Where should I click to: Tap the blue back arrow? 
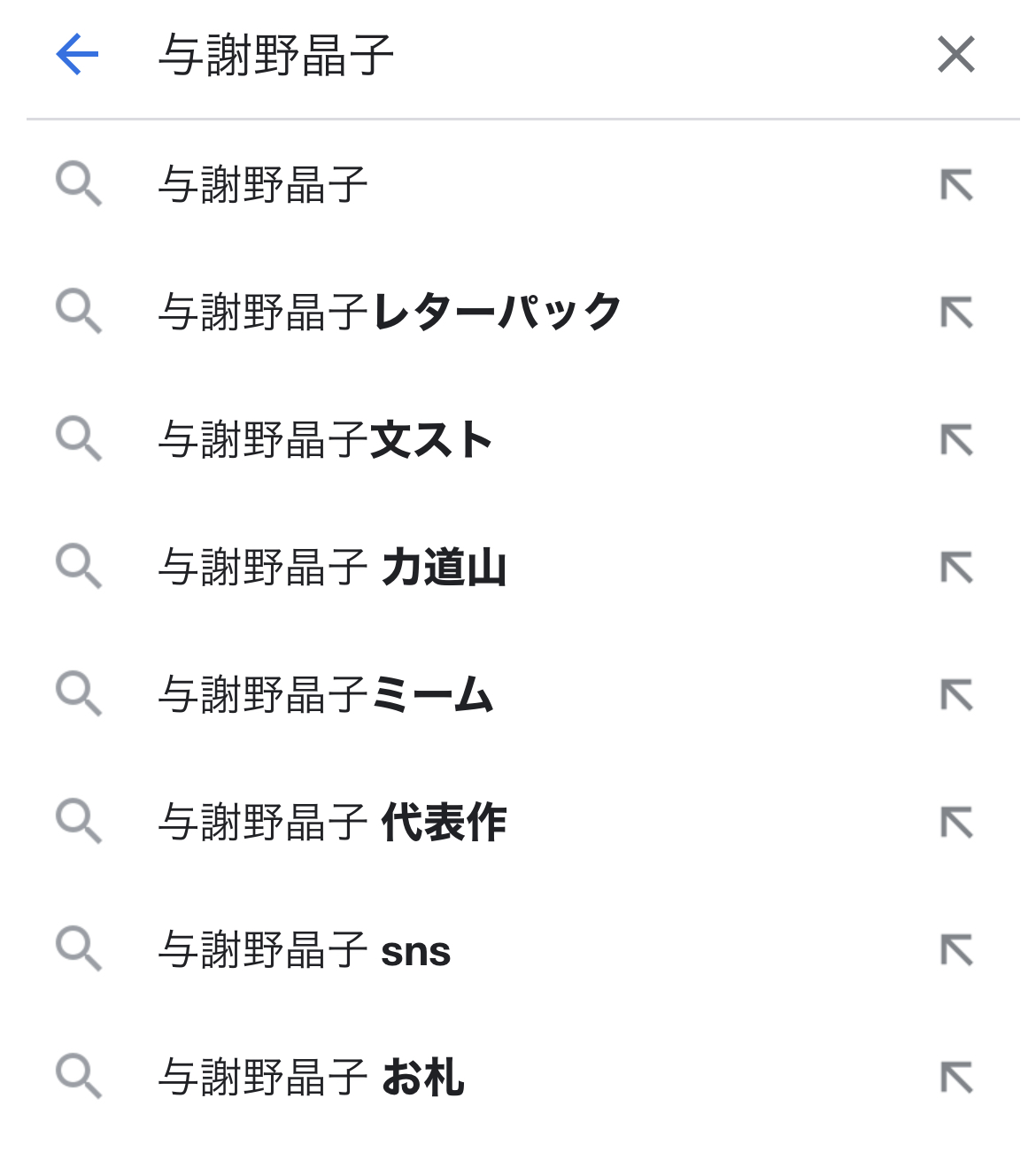[77, 55]
